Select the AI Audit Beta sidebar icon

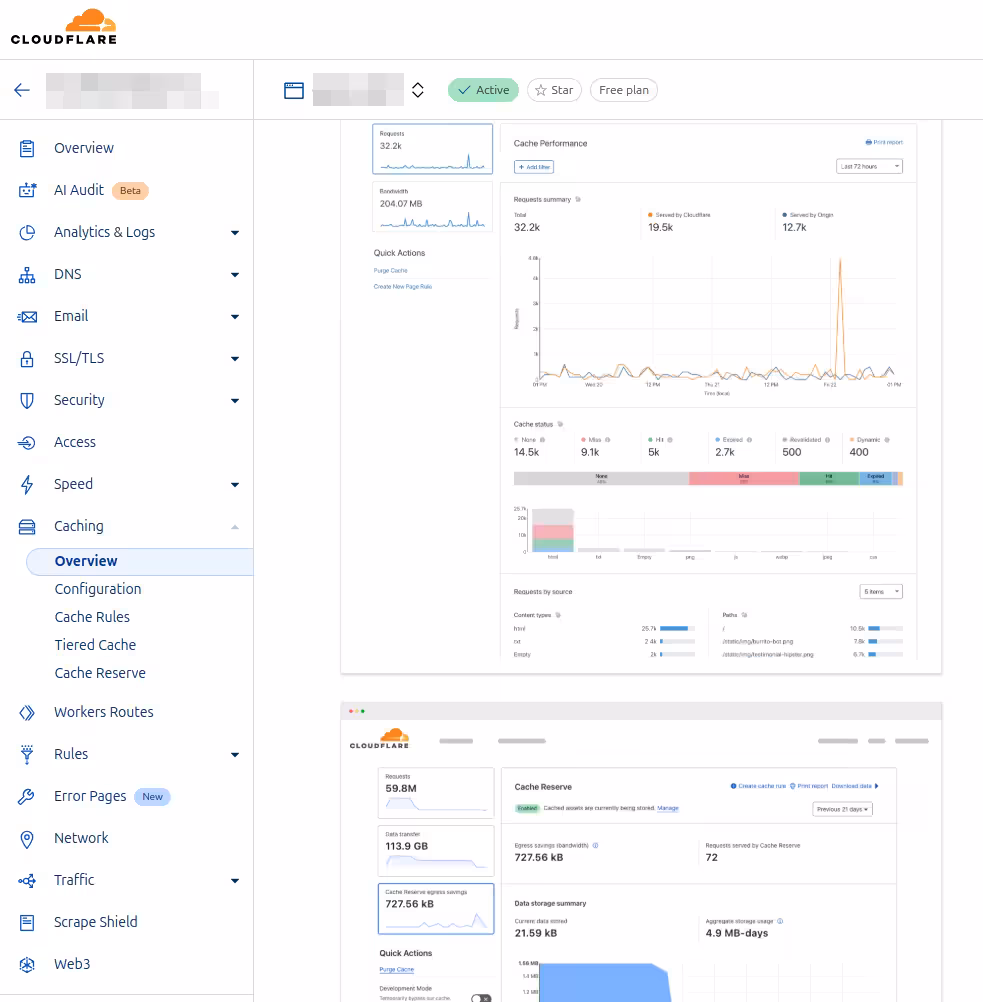click(29, 189)
